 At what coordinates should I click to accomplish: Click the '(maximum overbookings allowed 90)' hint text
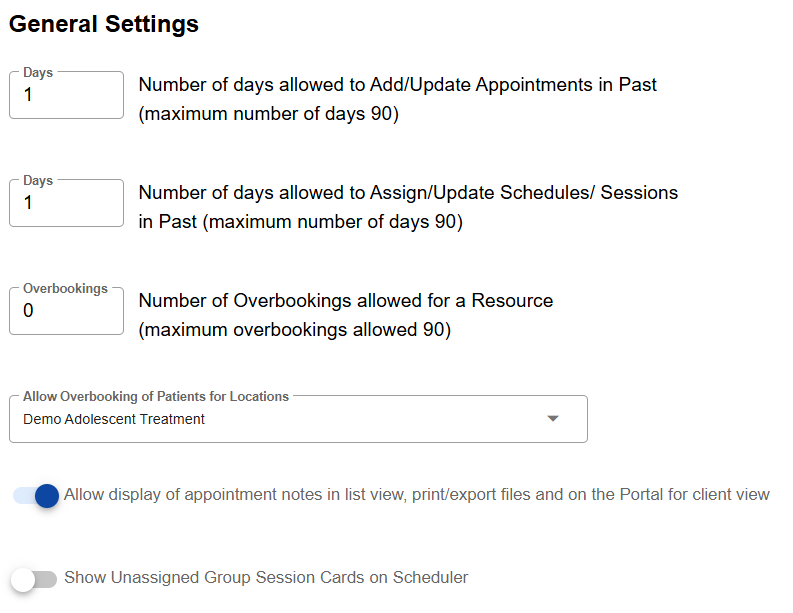[x=294, y=329]
